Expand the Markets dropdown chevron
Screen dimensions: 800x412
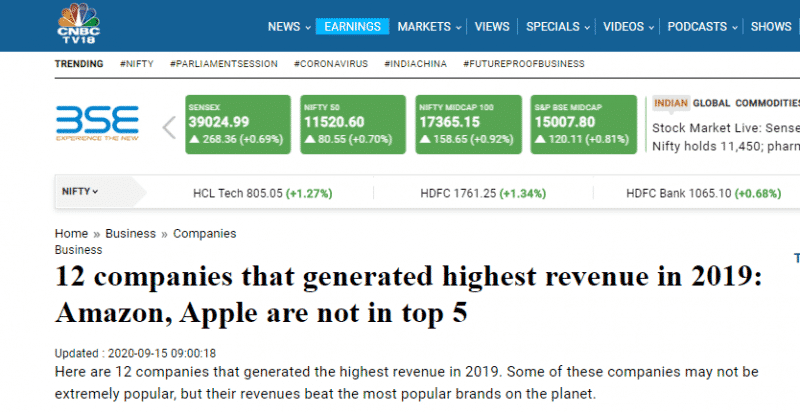[459, 28]
